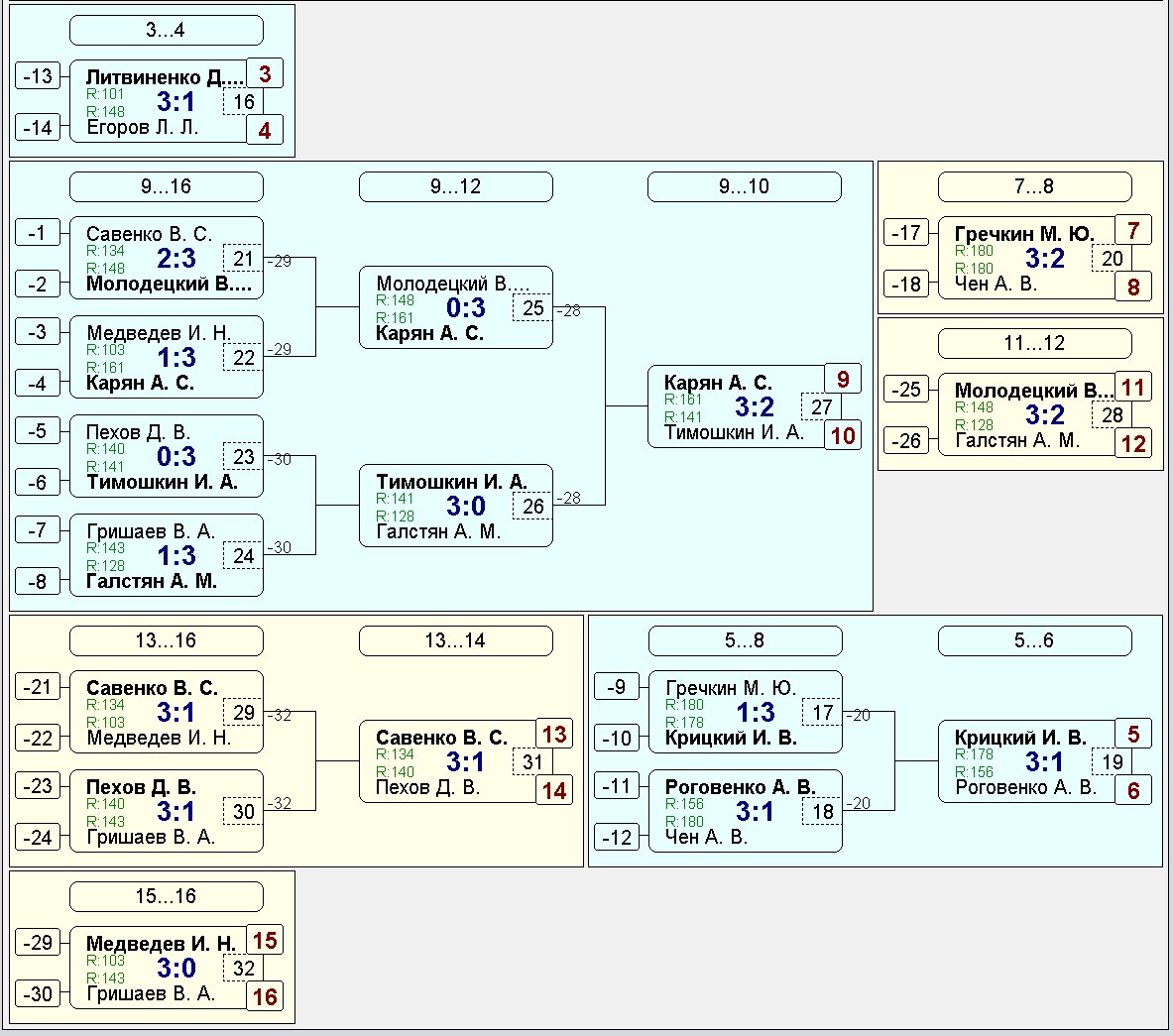Screen dimensions: 1173x1036
Task: Select match number 18 box
Action: [822, 812]
